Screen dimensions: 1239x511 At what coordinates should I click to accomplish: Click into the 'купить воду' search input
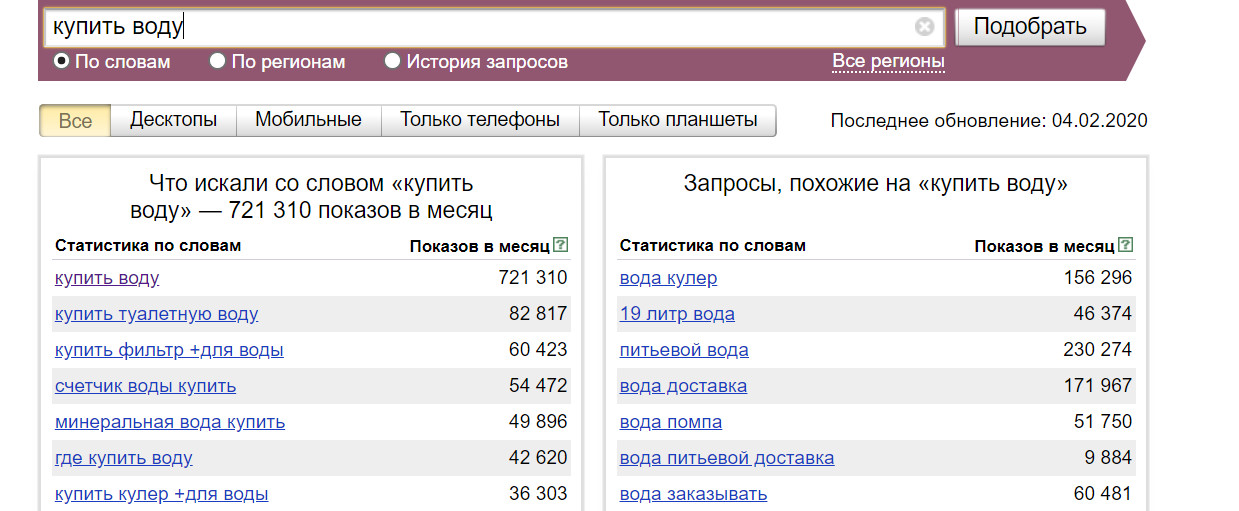(480, 27)
